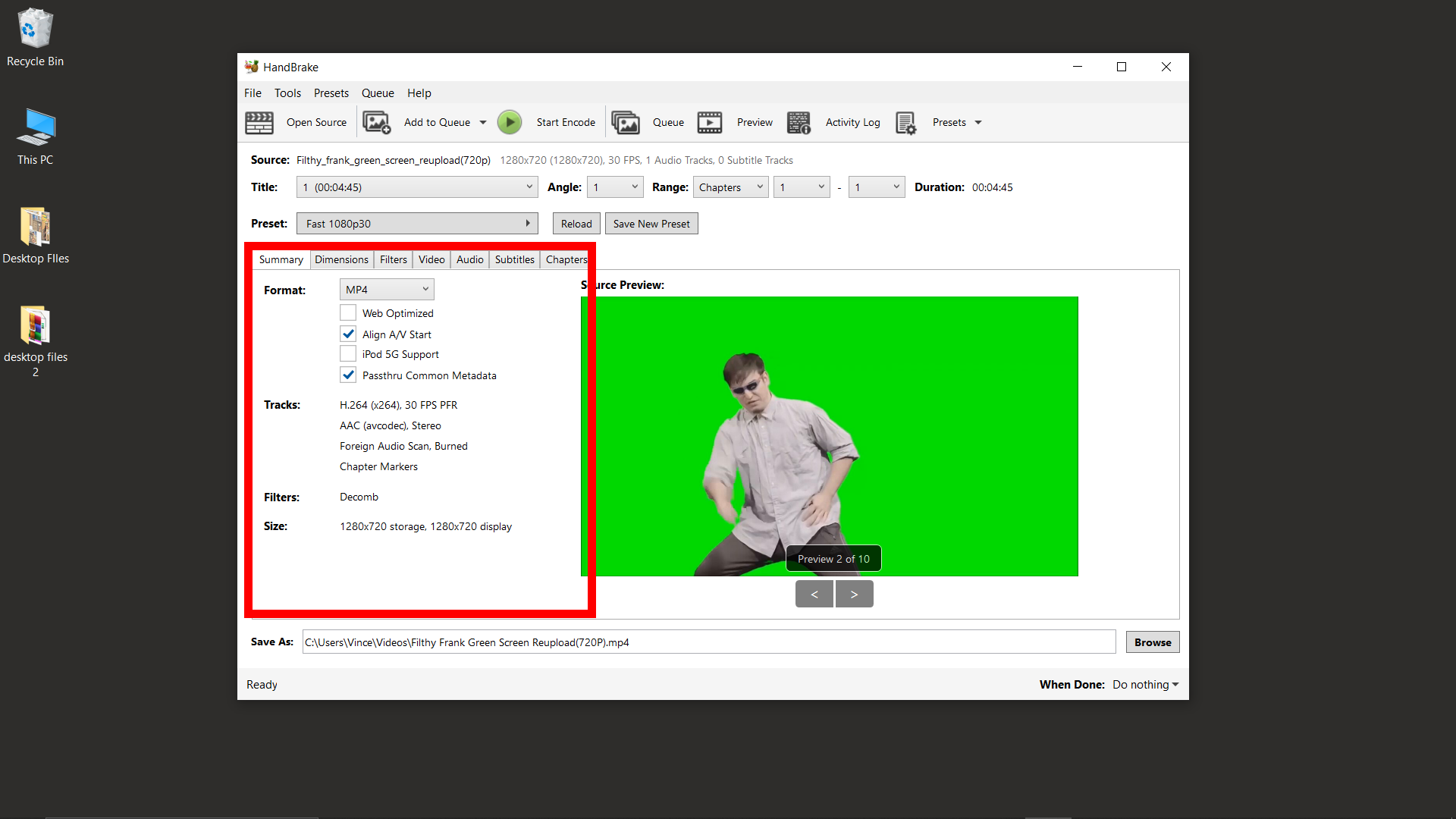Image resolution: width=1456 pixels, height=819 pixels.
Task: Switch to the Subtitles tab
Action: click(x=514, y=259)
